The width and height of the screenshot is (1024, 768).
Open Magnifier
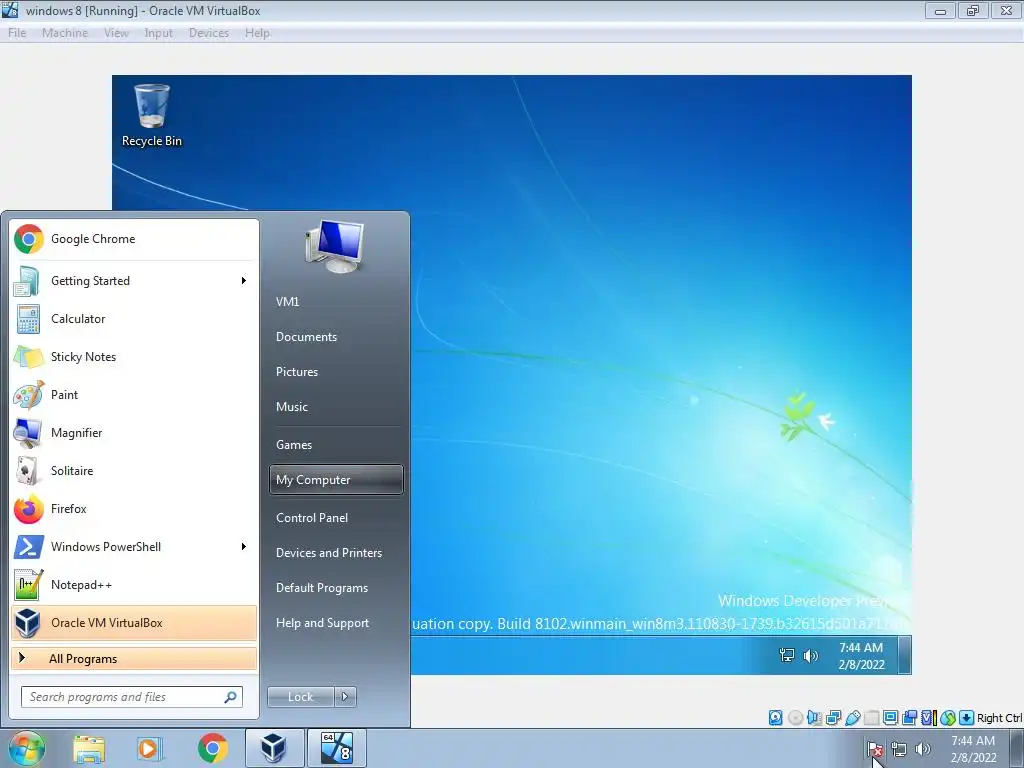134,432
